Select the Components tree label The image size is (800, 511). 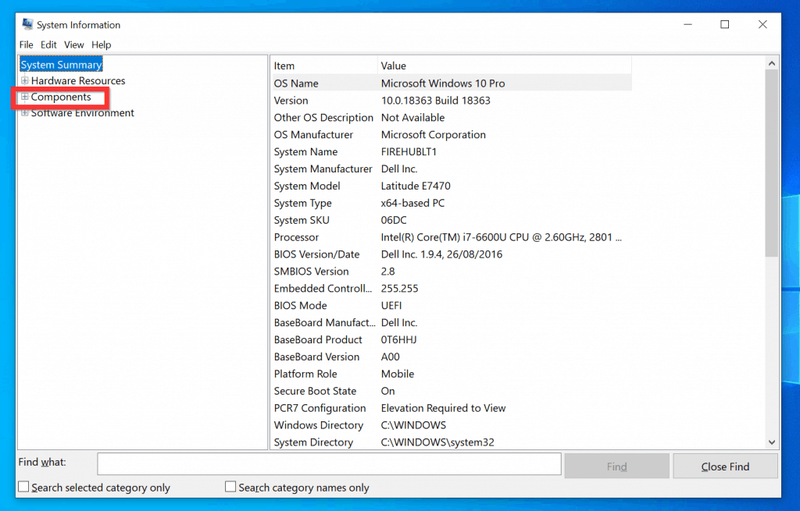[x=61, y=97]
